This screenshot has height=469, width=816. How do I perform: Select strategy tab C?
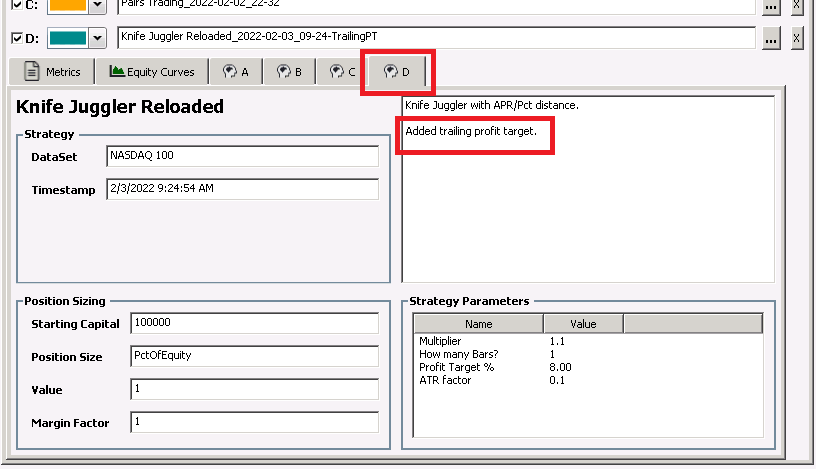tap(343, 72)
